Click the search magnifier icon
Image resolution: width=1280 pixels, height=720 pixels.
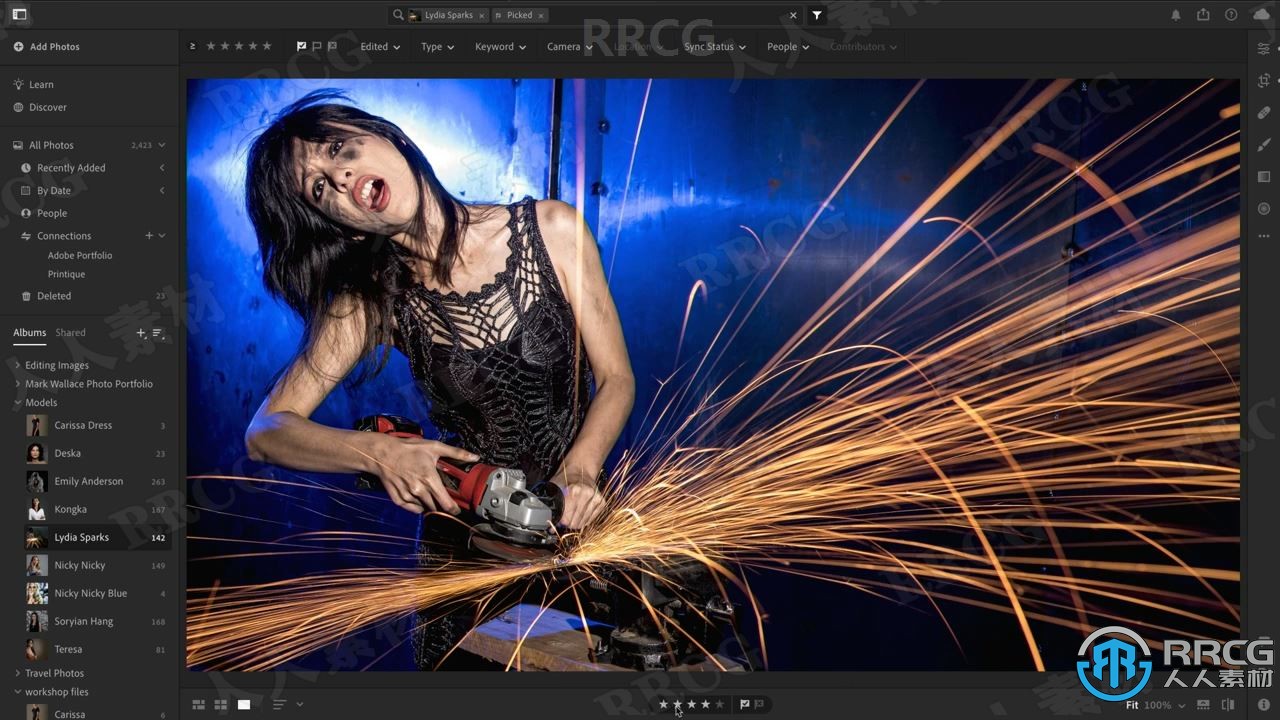pyautogui.click(x=398, y=15)
